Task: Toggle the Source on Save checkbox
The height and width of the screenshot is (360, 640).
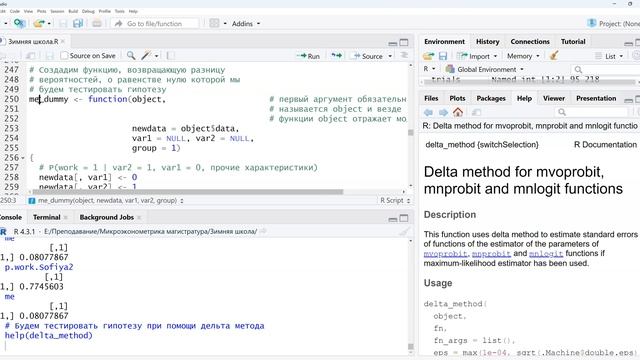Action: tap(64, 56)
